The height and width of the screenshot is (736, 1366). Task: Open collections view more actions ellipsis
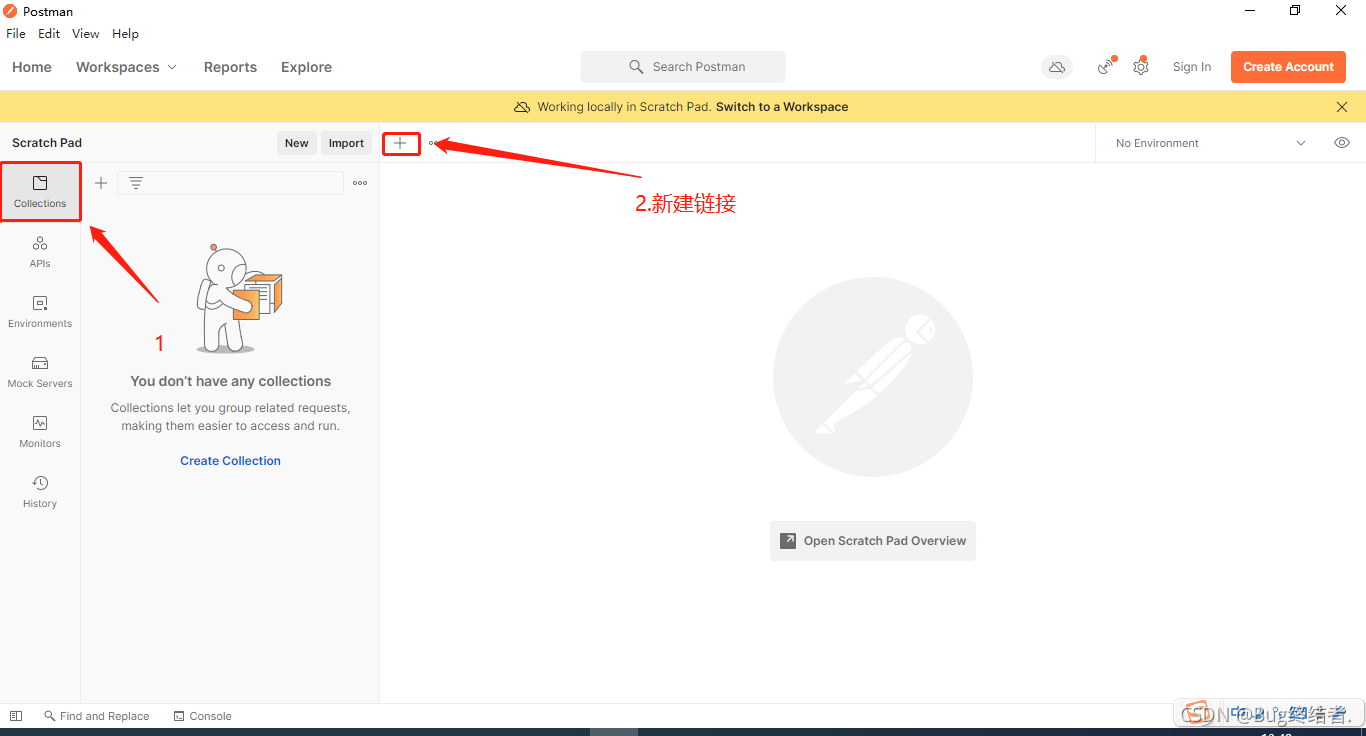[360, 183]
